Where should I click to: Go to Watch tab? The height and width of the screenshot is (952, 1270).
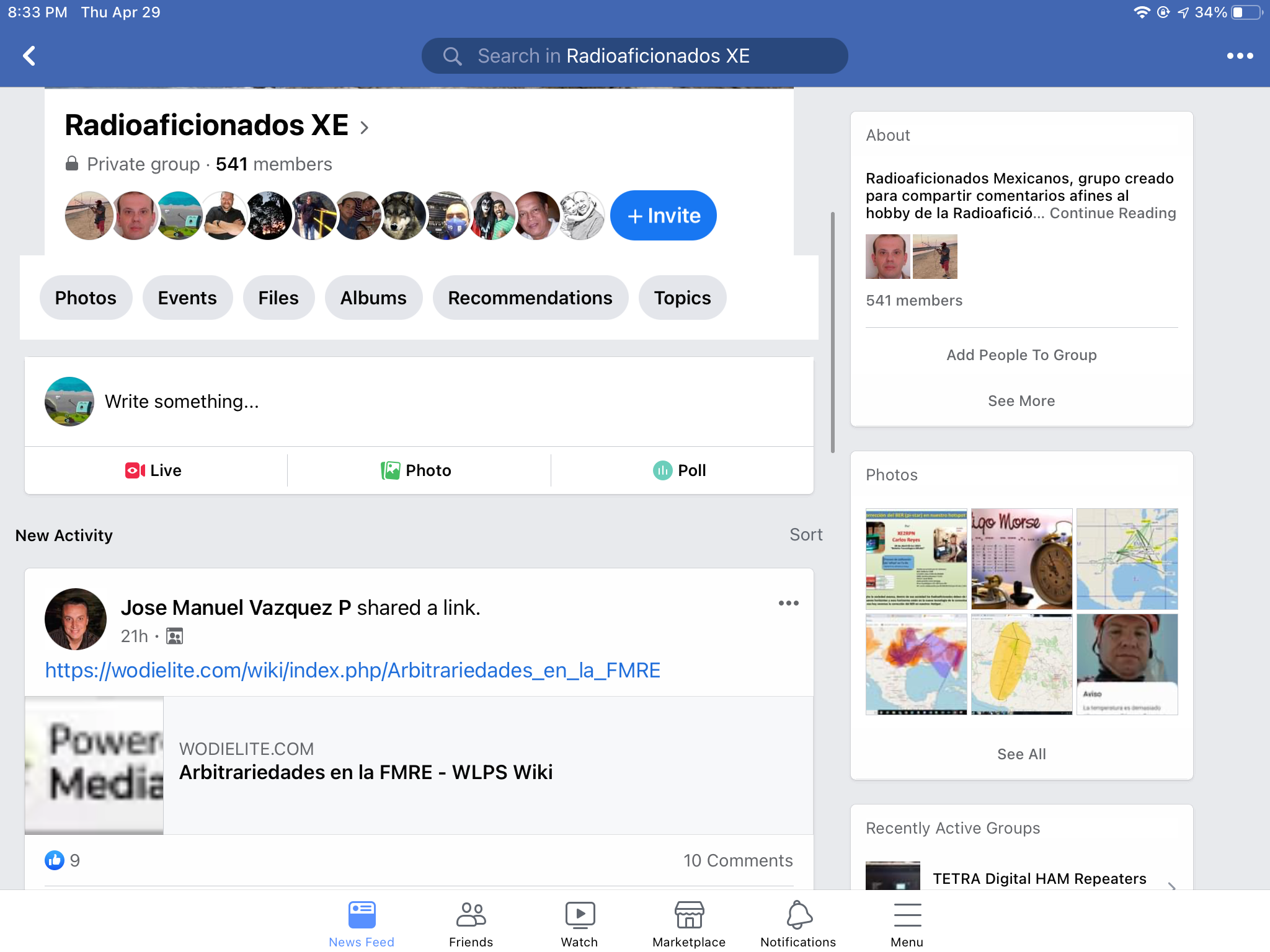(x=580, y=923)
